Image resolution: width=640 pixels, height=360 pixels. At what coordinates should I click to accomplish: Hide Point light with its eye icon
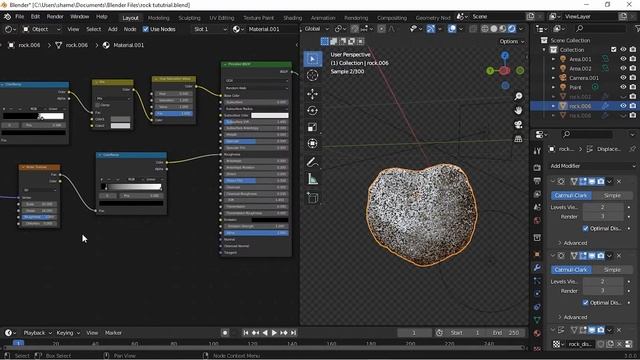(x=623, y=87)
